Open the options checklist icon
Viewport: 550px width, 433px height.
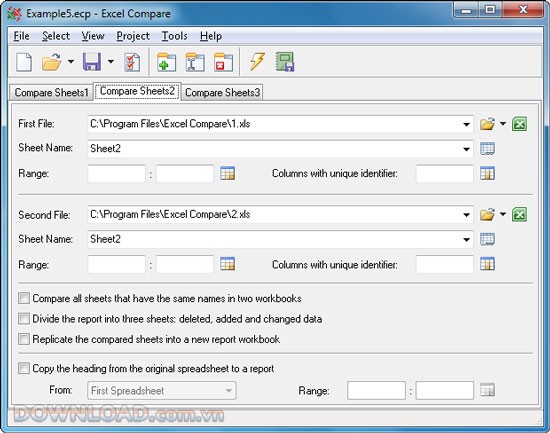[132, 62]
